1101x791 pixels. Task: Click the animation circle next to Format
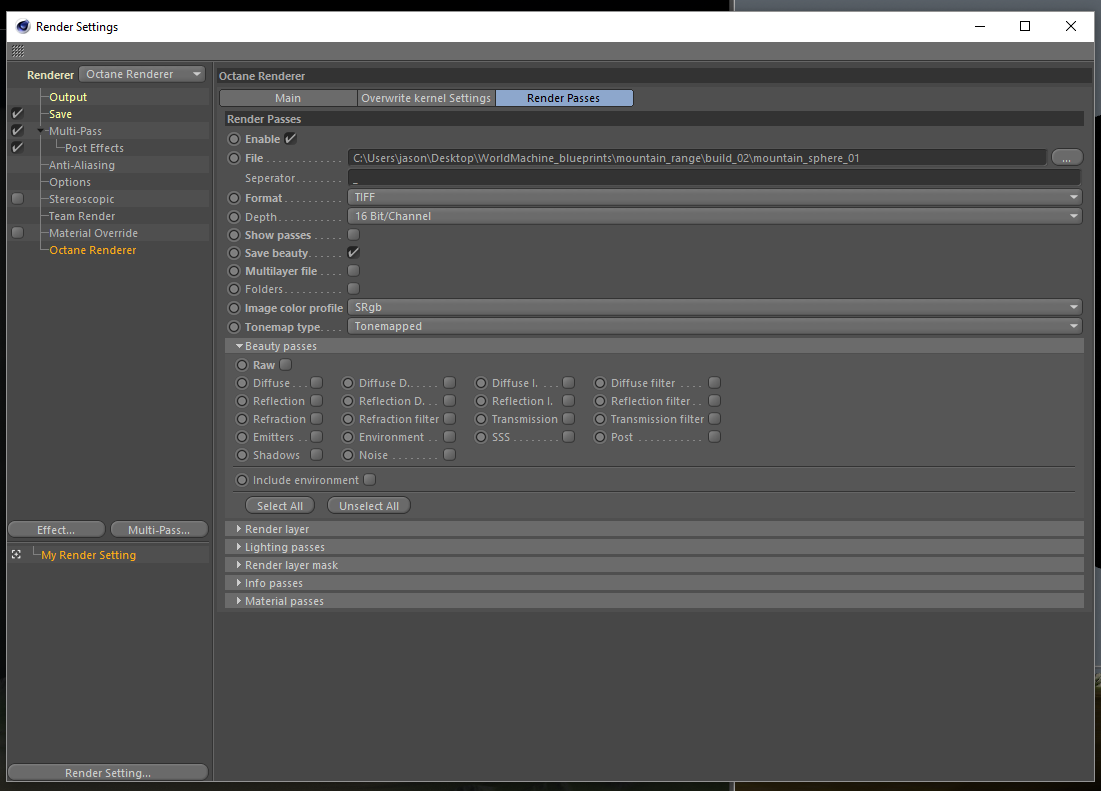[x=234, y=198]
